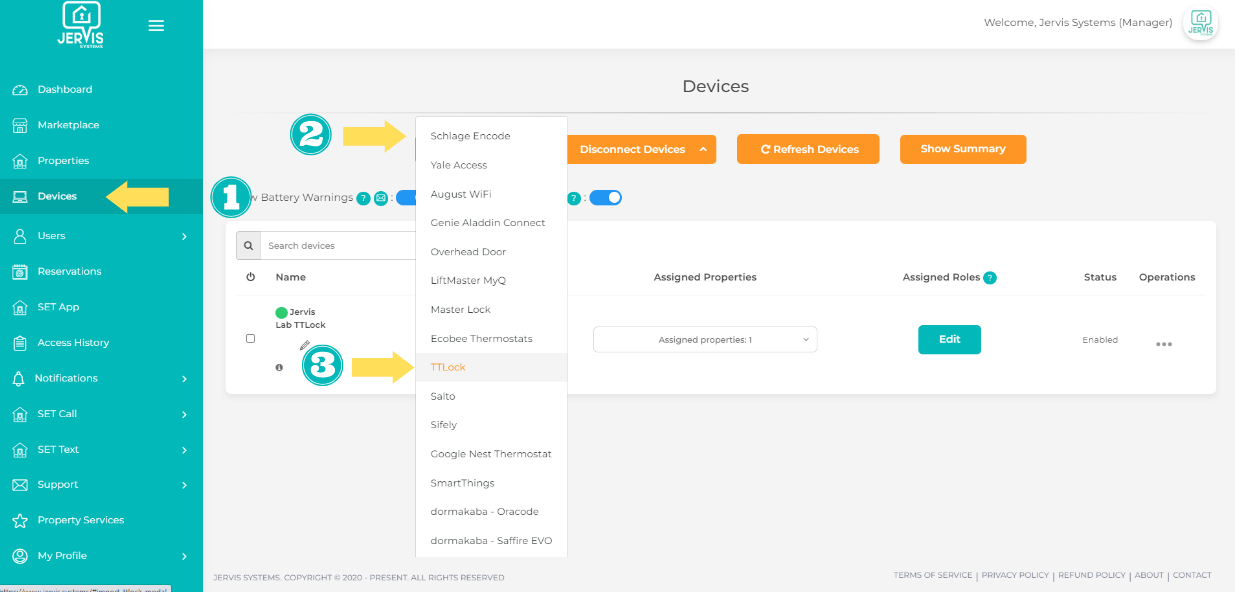Click the Users person icon
The width and height of the screenshot is (1235, 592).
pos(19,236)
